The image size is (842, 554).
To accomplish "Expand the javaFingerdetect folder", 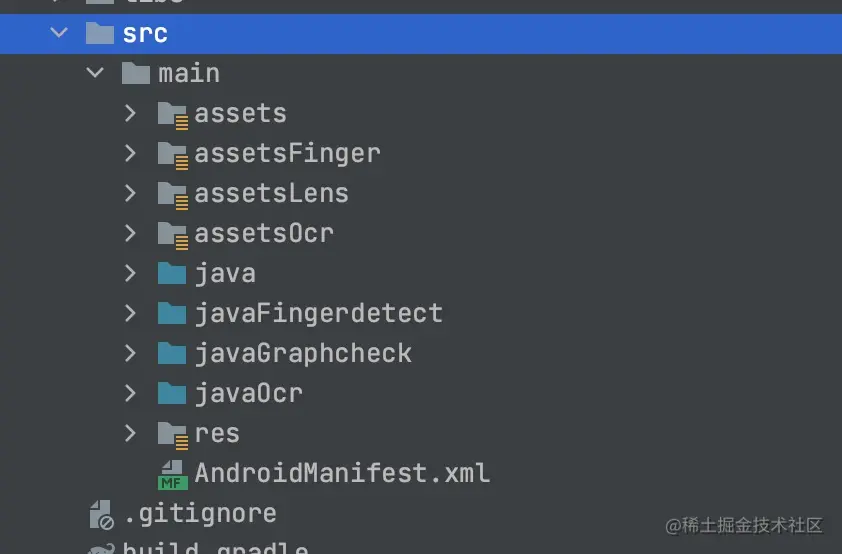I will coord(130,313).
